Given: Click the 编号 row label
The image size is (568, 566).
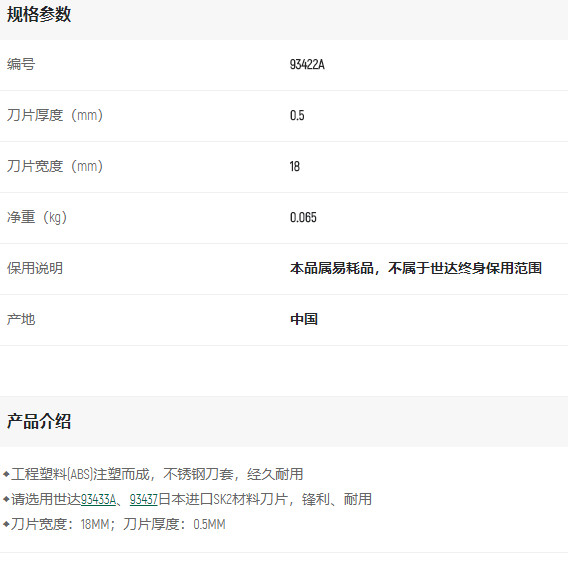Looking at the screenshot, I should click(21, 64).
